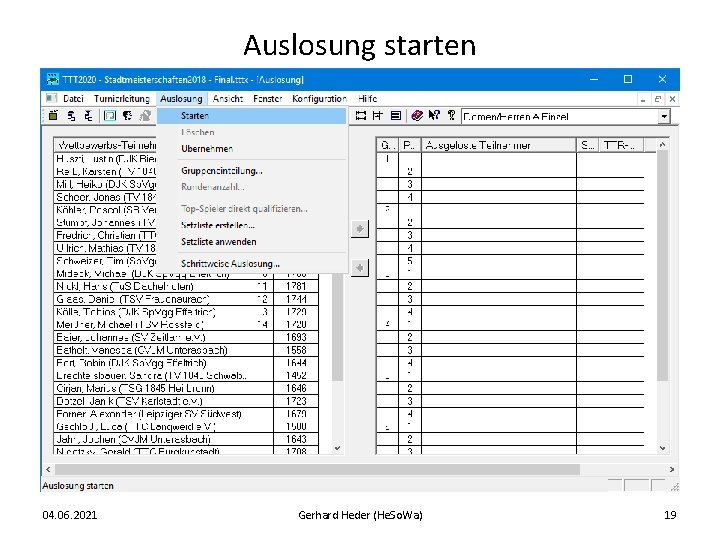This screenshot has height=540, width=720.
Task: Open the Ansicht menu
Action: [228, 99]
